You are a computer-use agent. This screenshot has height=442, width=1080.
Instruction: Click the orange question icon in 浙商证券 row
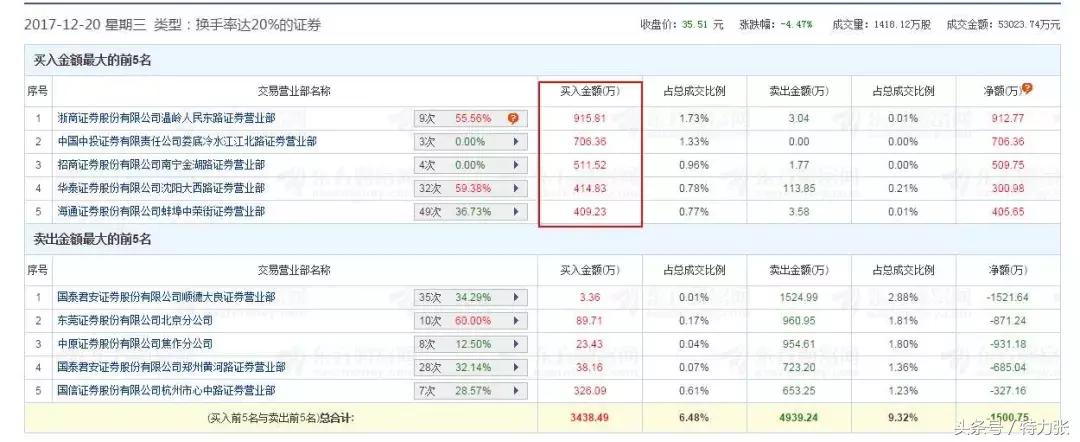512,118
